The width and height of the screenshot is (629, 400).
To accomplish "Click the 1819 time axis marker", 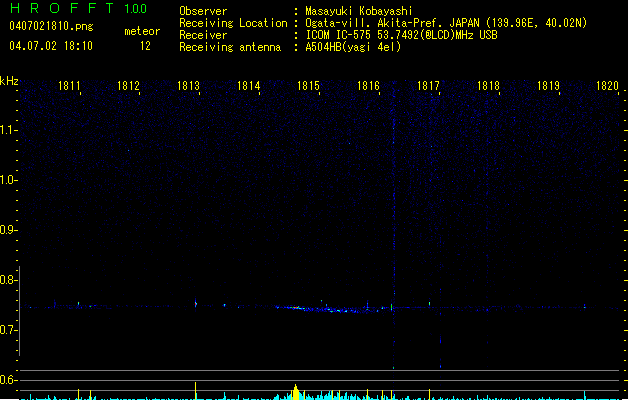I will point(548,85).
